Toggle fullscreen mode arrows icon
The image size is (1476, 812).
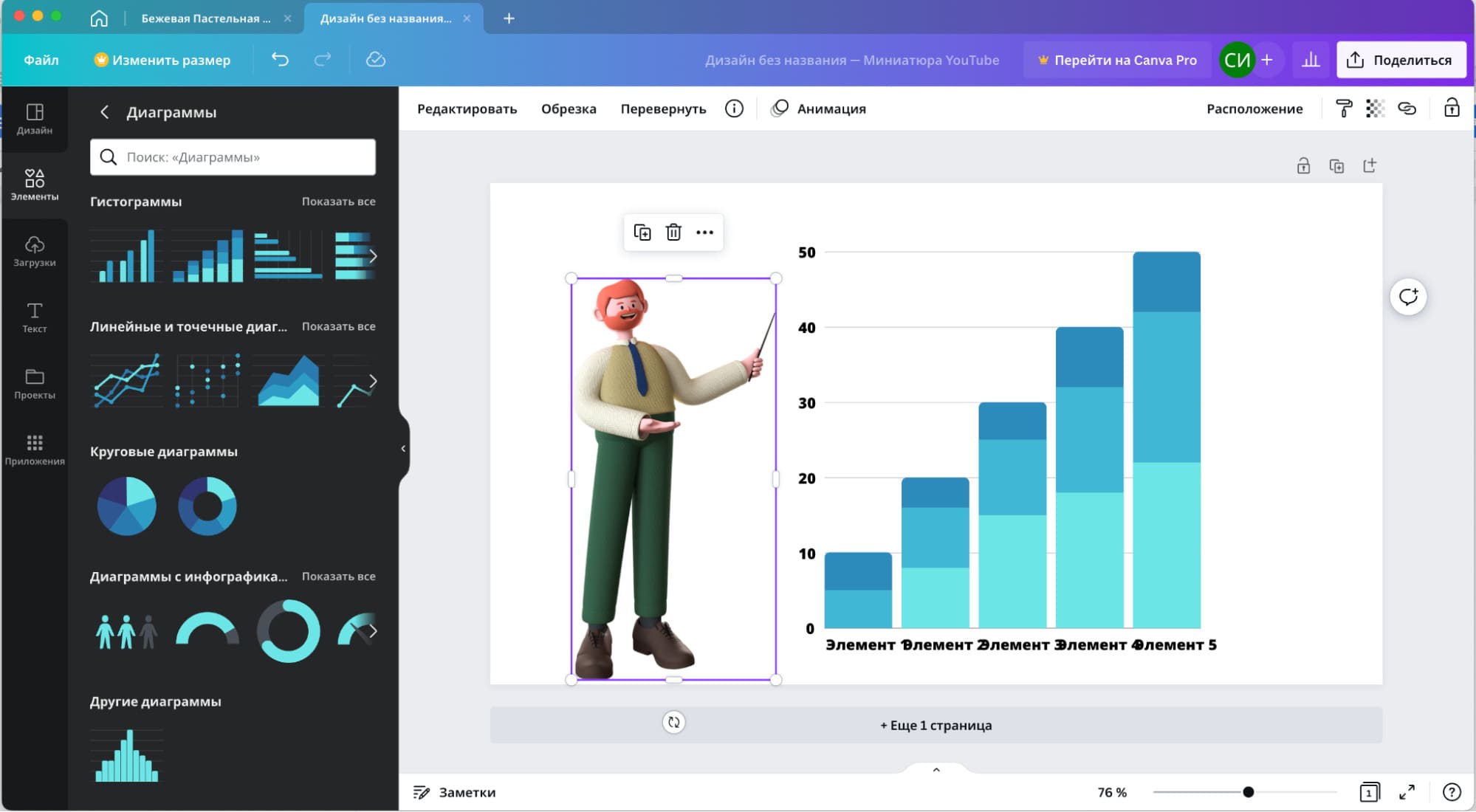coord(1407,792)
